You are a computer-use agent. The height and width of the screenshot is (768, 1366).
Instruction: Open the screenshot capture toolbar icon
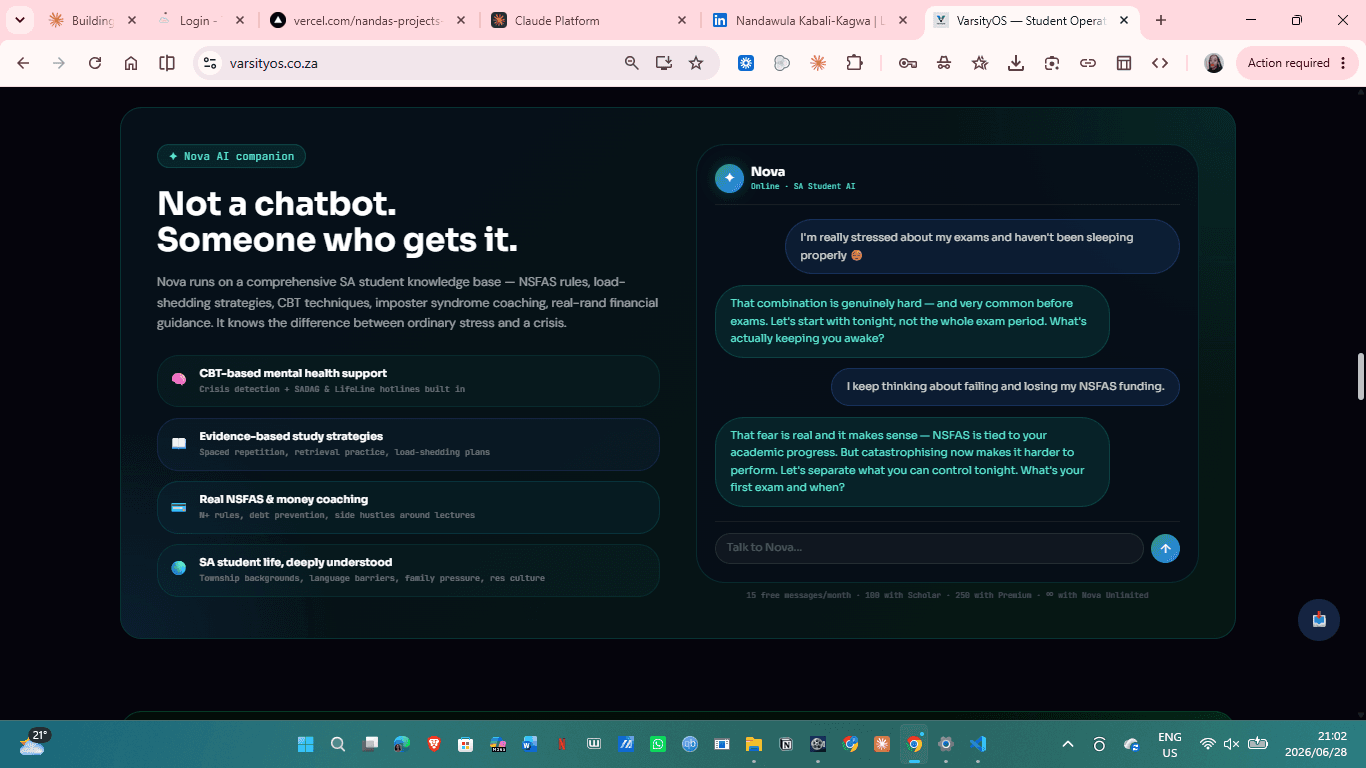(1052, 63)
